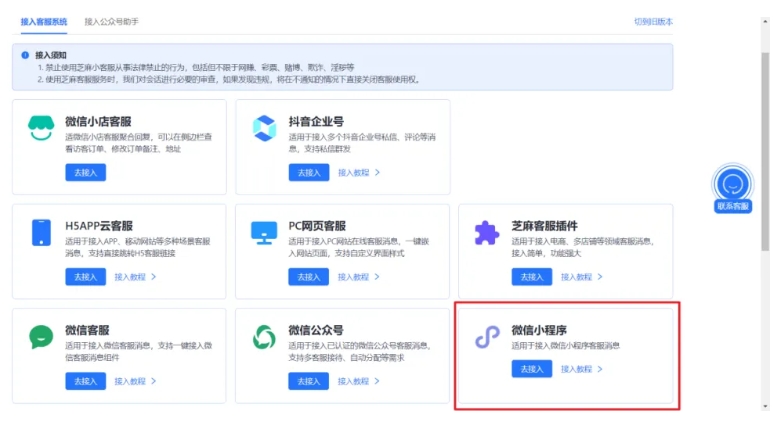The width and height of the screenshot is (774, 422).
Task: Click 去接入 under 微信小程序
Action: coord(532,369)
